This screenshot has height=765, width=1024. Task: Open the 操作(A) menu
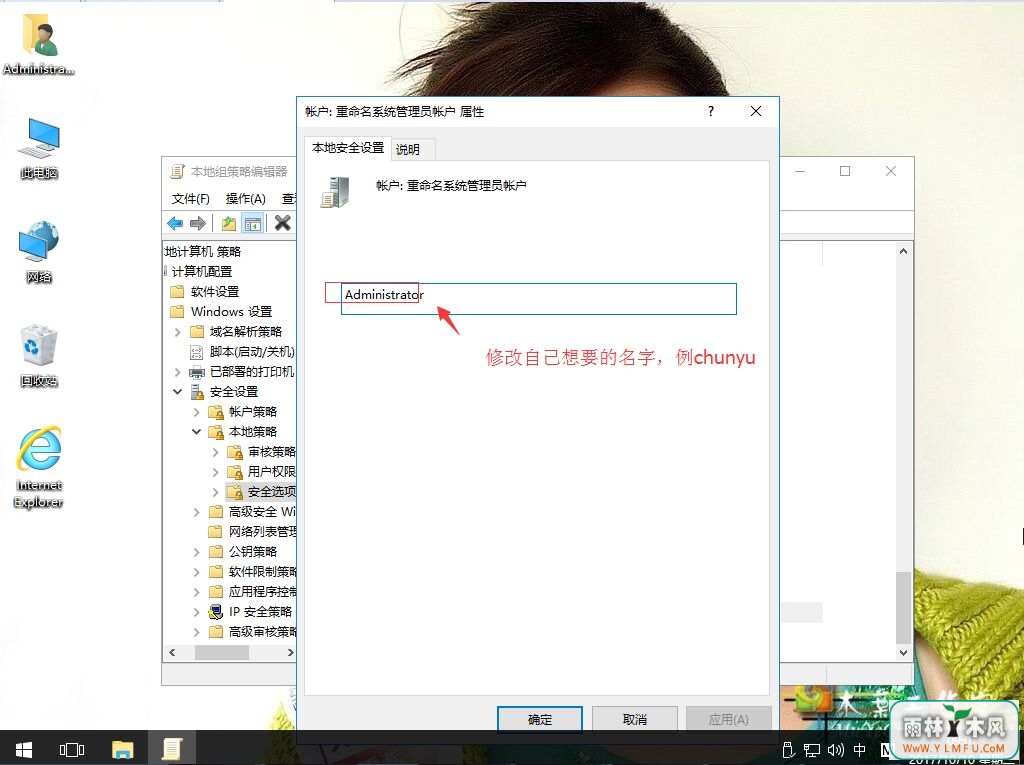coord(246,199)
